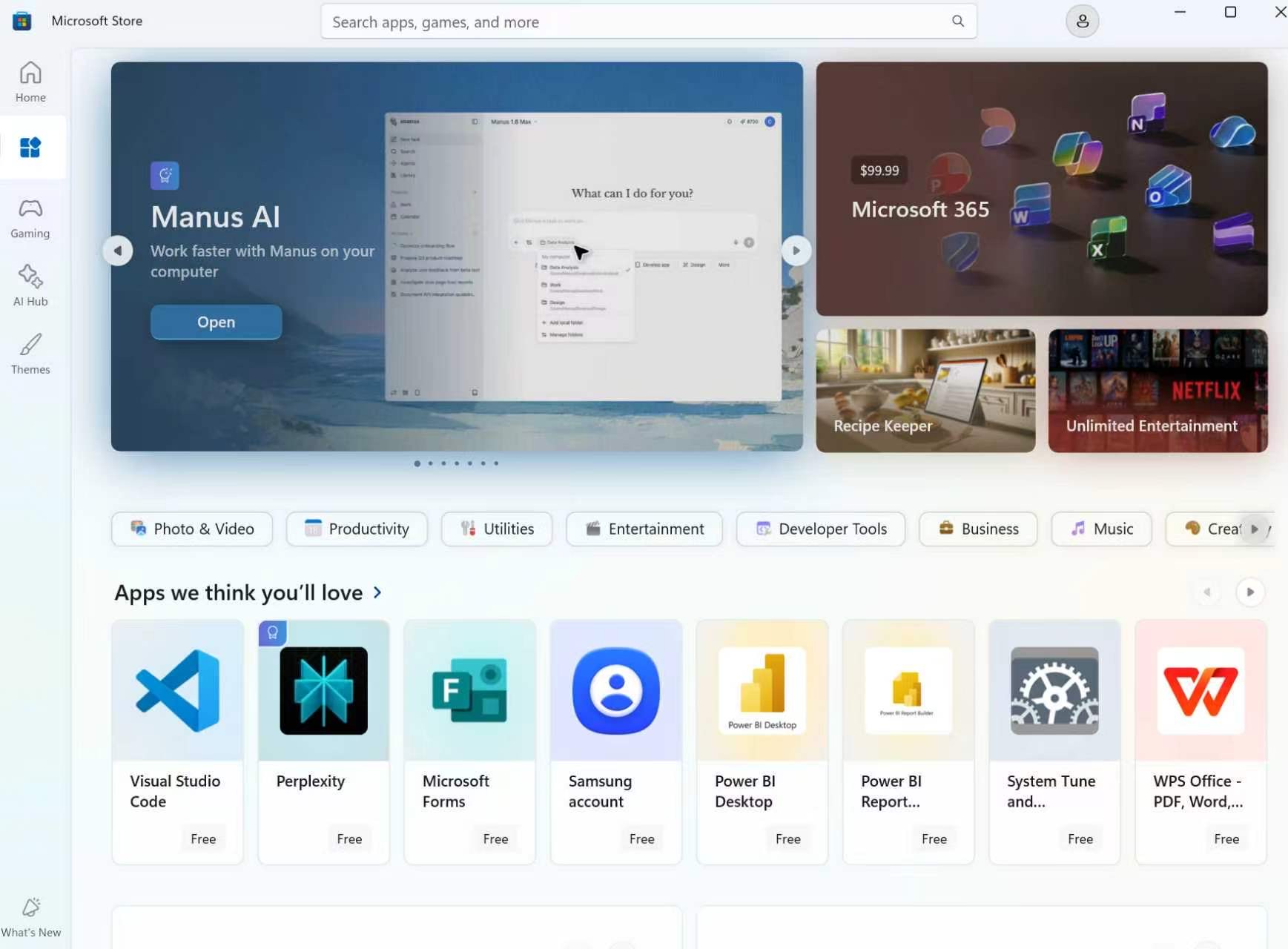
Task: Open the Home section in sidebar
Action: point(30,82)
